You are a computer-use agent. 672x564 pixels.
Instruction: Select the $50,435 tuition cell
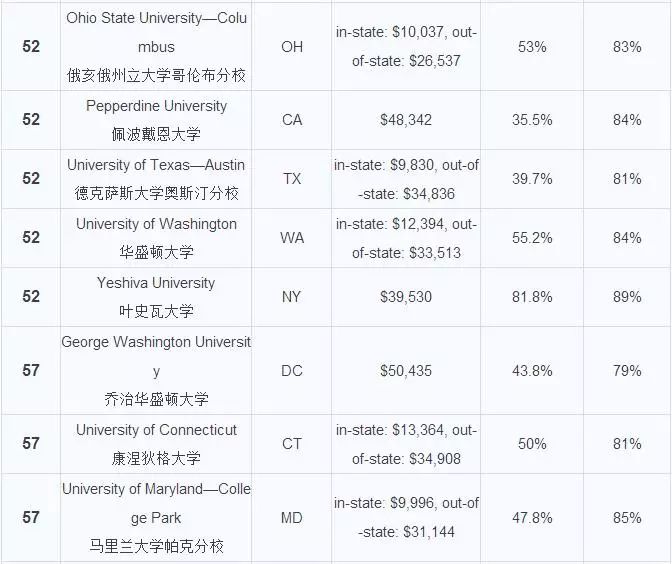(406, 371)
